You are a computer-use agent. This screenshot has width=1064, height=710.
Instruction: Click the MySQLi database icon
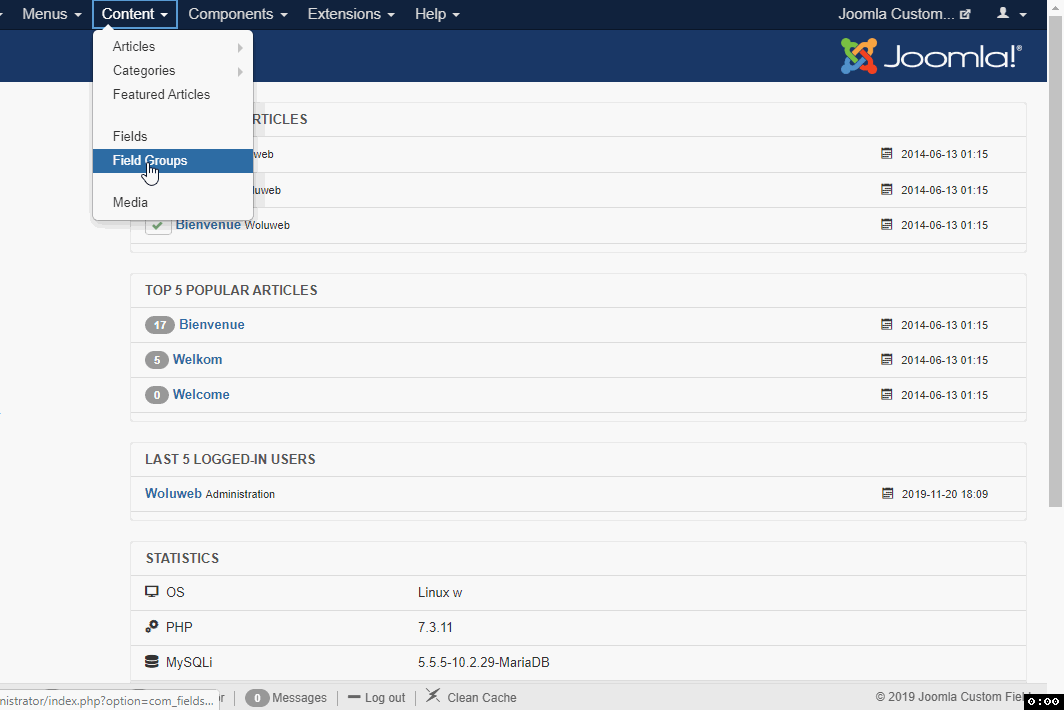[152, 661]
